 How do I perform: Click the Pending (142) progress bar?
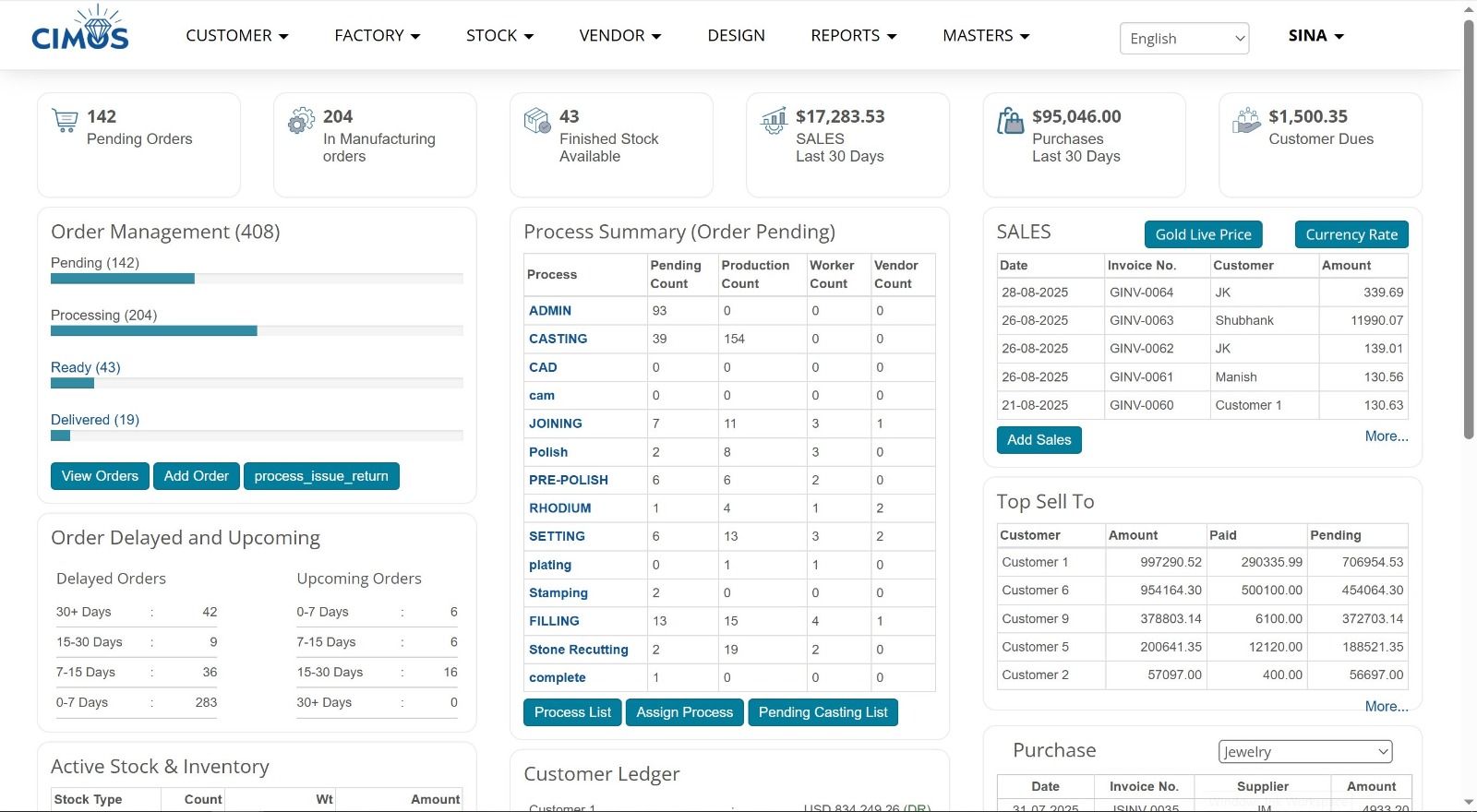coord(257,279)
